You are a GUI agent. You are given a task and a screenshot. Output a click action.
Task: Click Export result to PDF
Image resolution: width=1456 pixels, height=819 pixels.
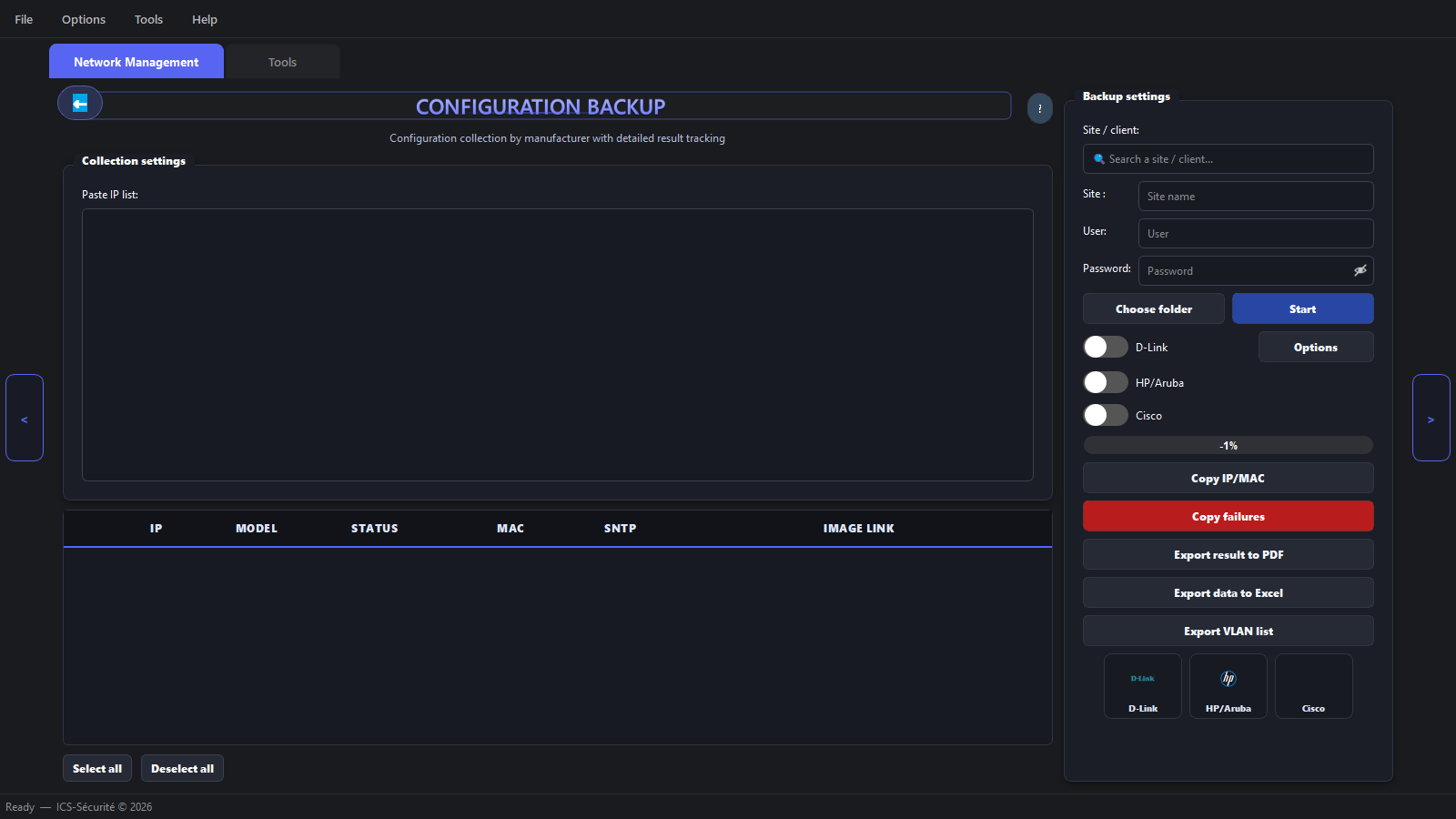[1228, 554]
